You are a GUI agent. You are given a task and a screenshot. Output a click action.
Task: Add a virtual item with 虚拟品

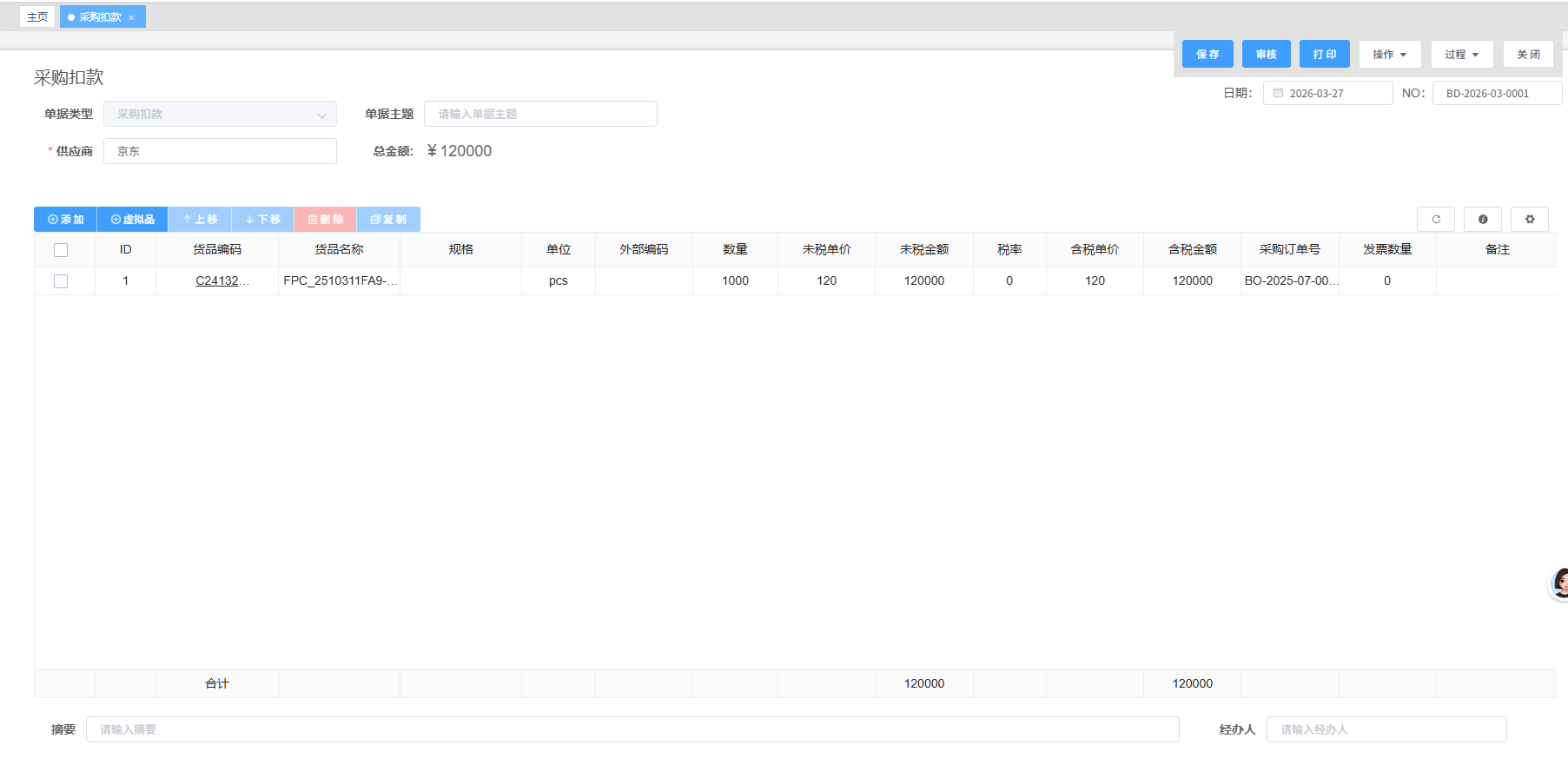tap(133, 220)
